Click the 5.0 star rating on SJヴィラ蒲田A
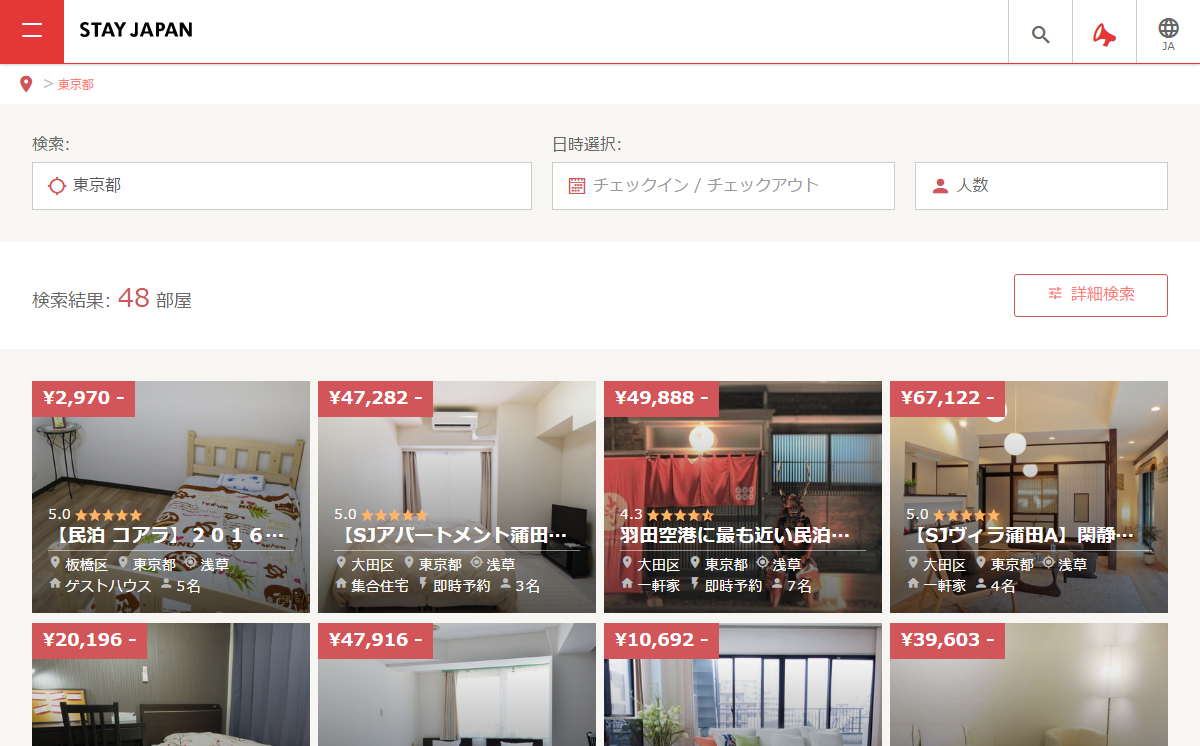Screen dimensions: 1200x746 (x=953, y=514)
